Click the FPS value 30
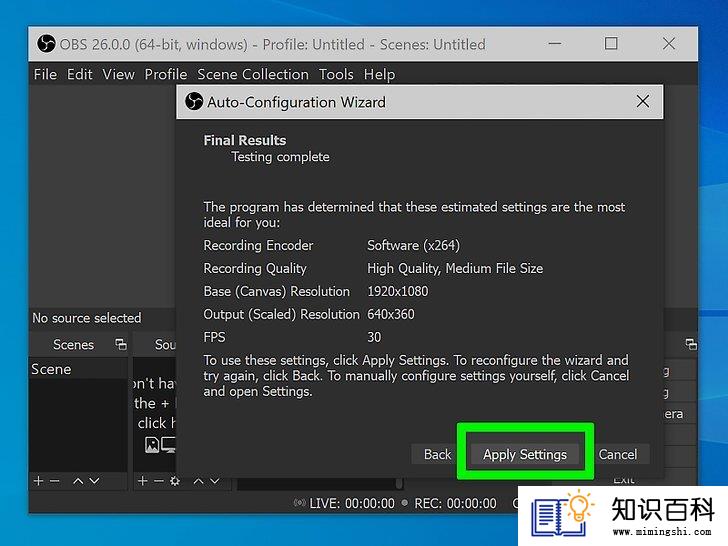728x546 pixels. point(374,337)
